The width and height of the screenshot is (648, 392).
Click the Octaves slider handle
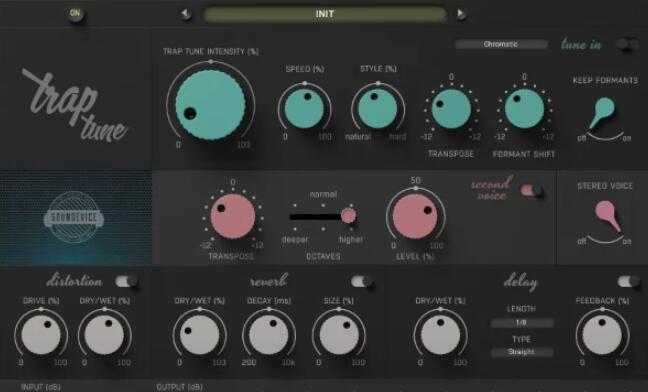[x=348, y=216]
